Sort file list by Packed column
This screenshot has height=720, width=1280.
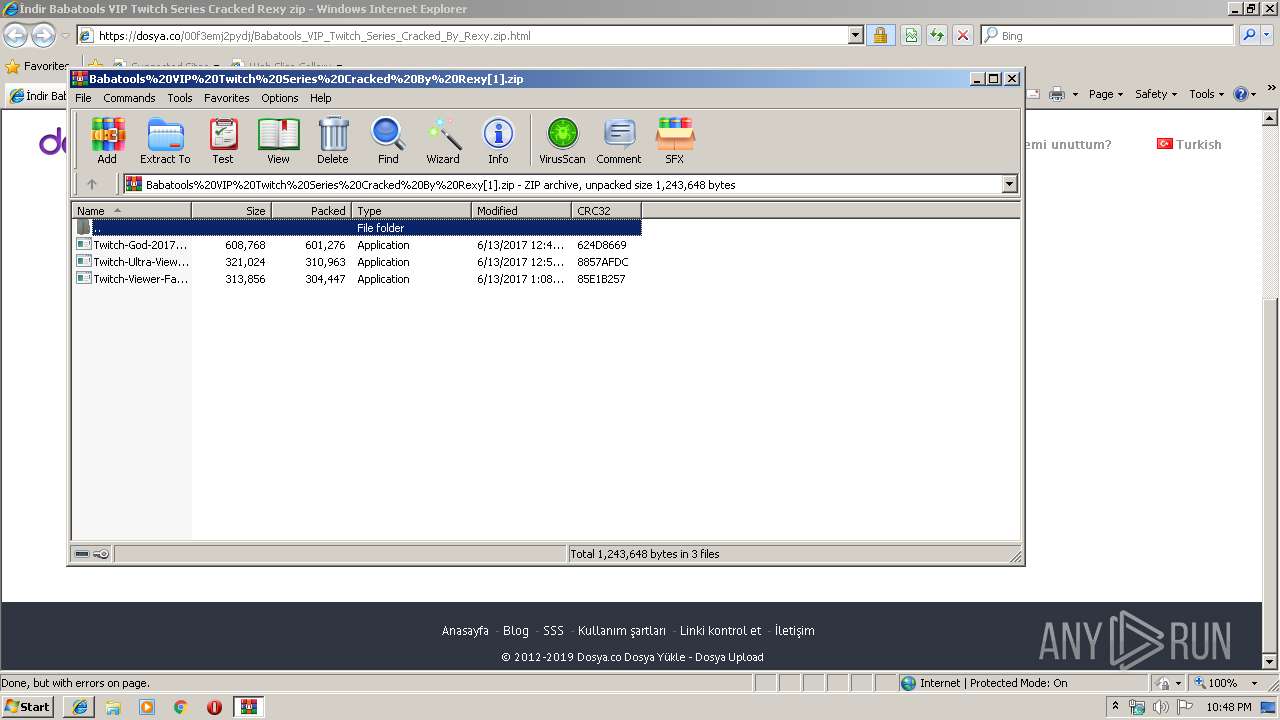[311, 211]
